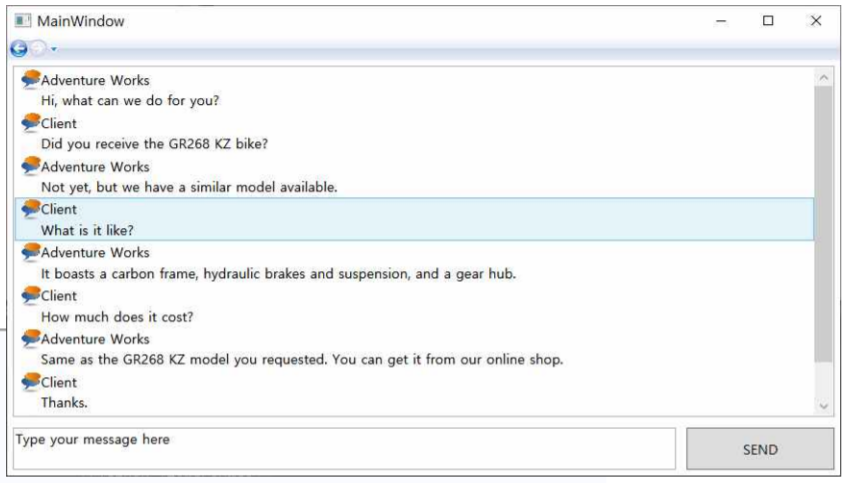The image size is (846, 483).
Task: Select 'How much does it cost?' text
Action: [117, 317]
